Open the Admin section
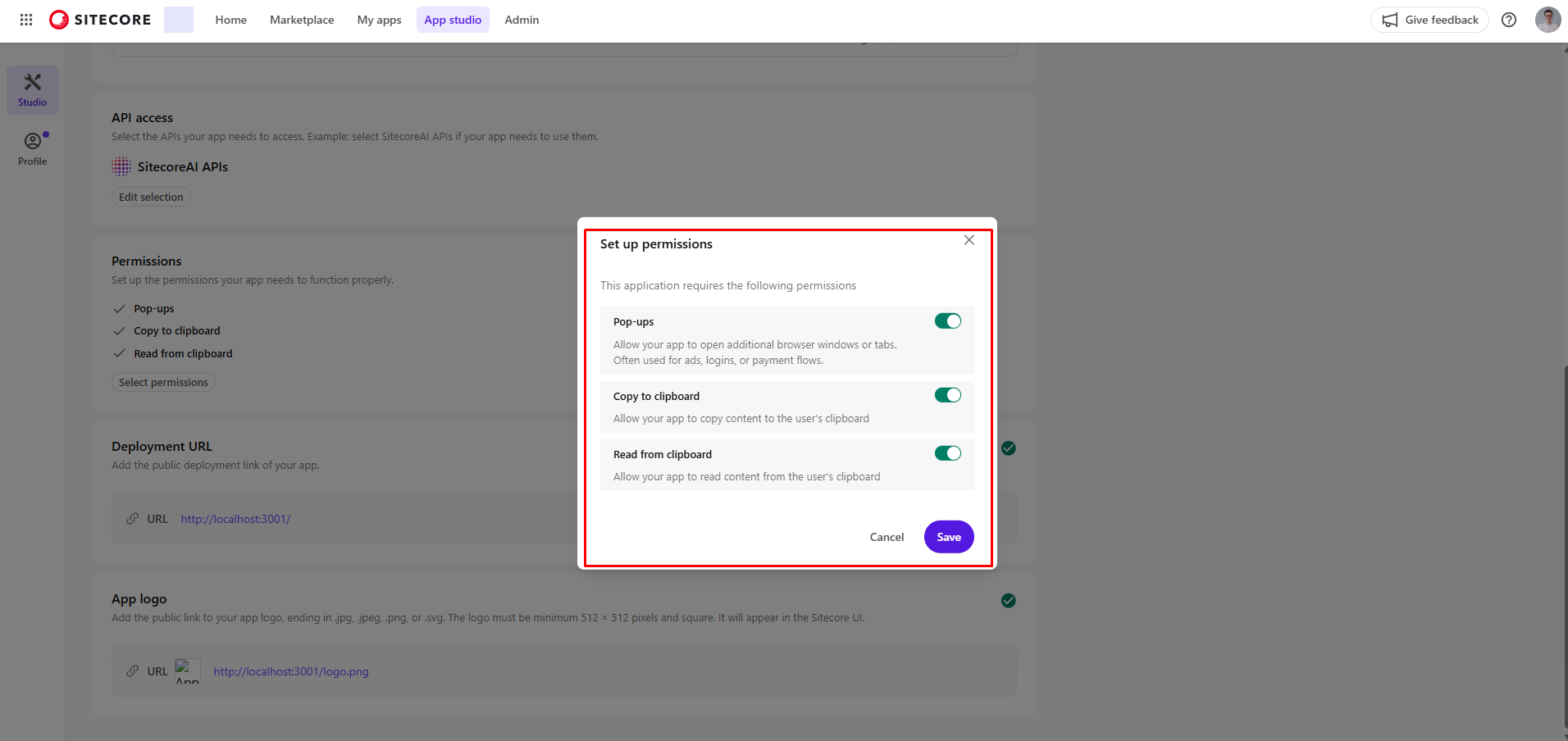 (522, 19)
